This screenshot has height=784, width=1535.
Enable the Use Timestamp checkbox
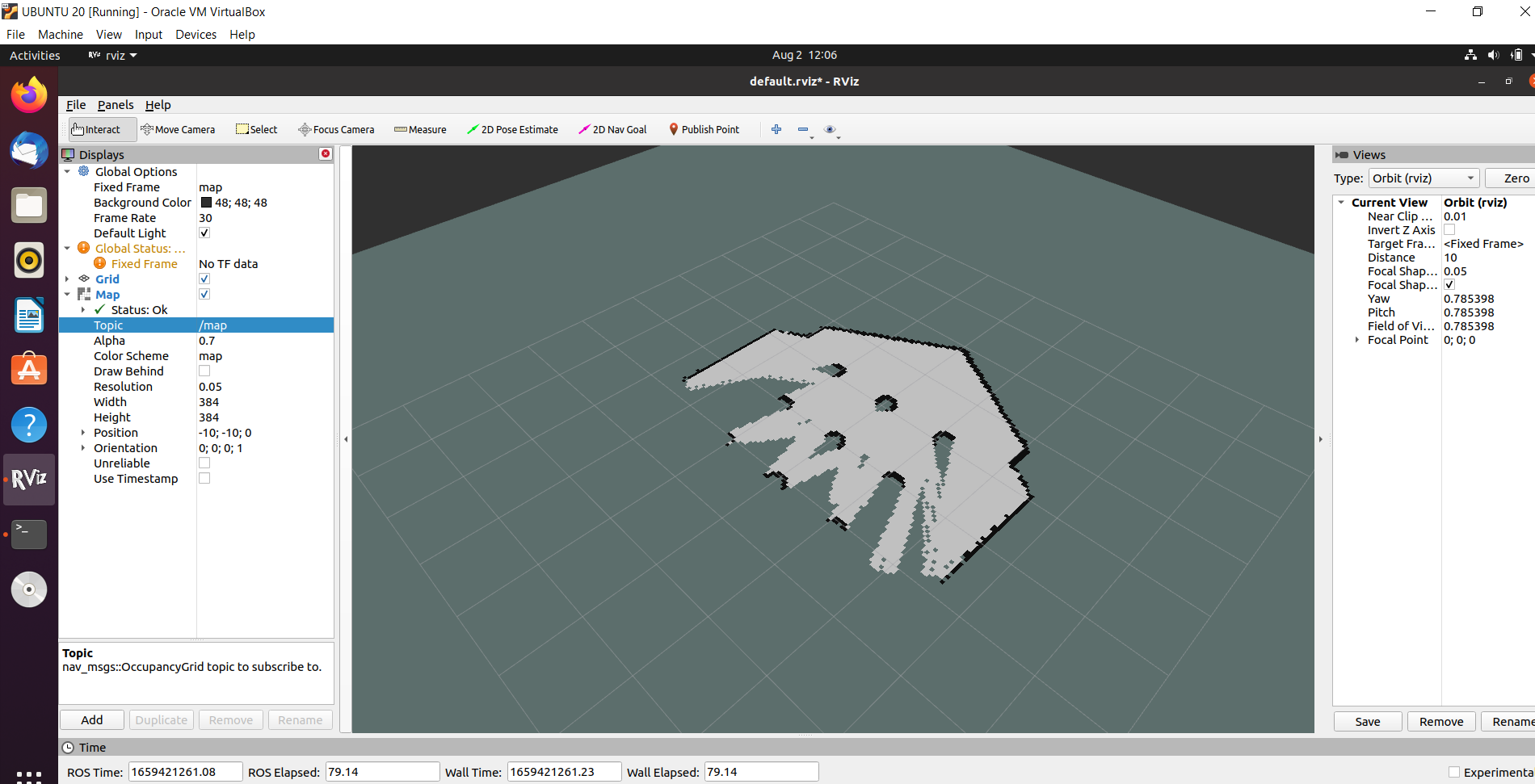click(x=204, y=478)
